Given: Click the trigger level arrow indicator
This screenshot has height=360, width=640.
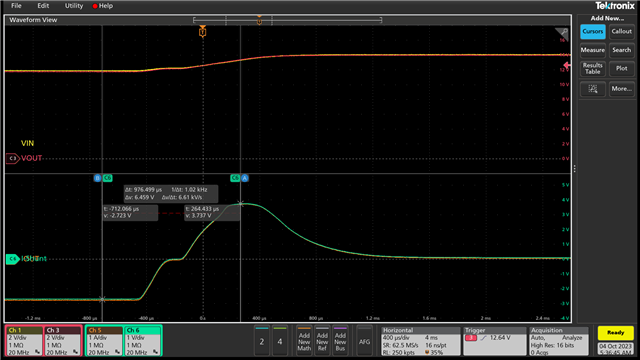Looking at the screenshot, I should click(x=567, y=65).
